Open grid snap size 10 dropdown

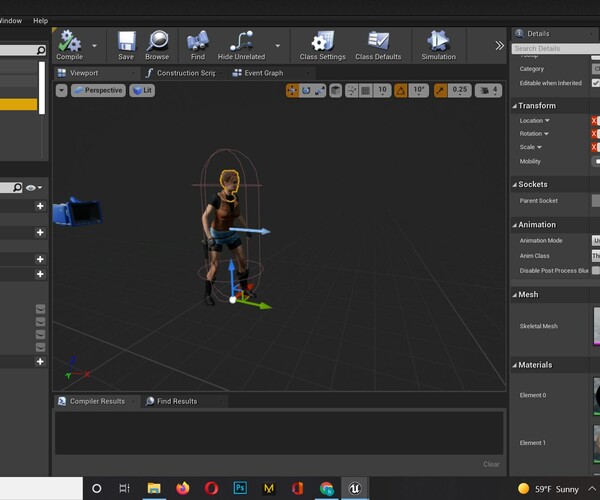point(382,91)
